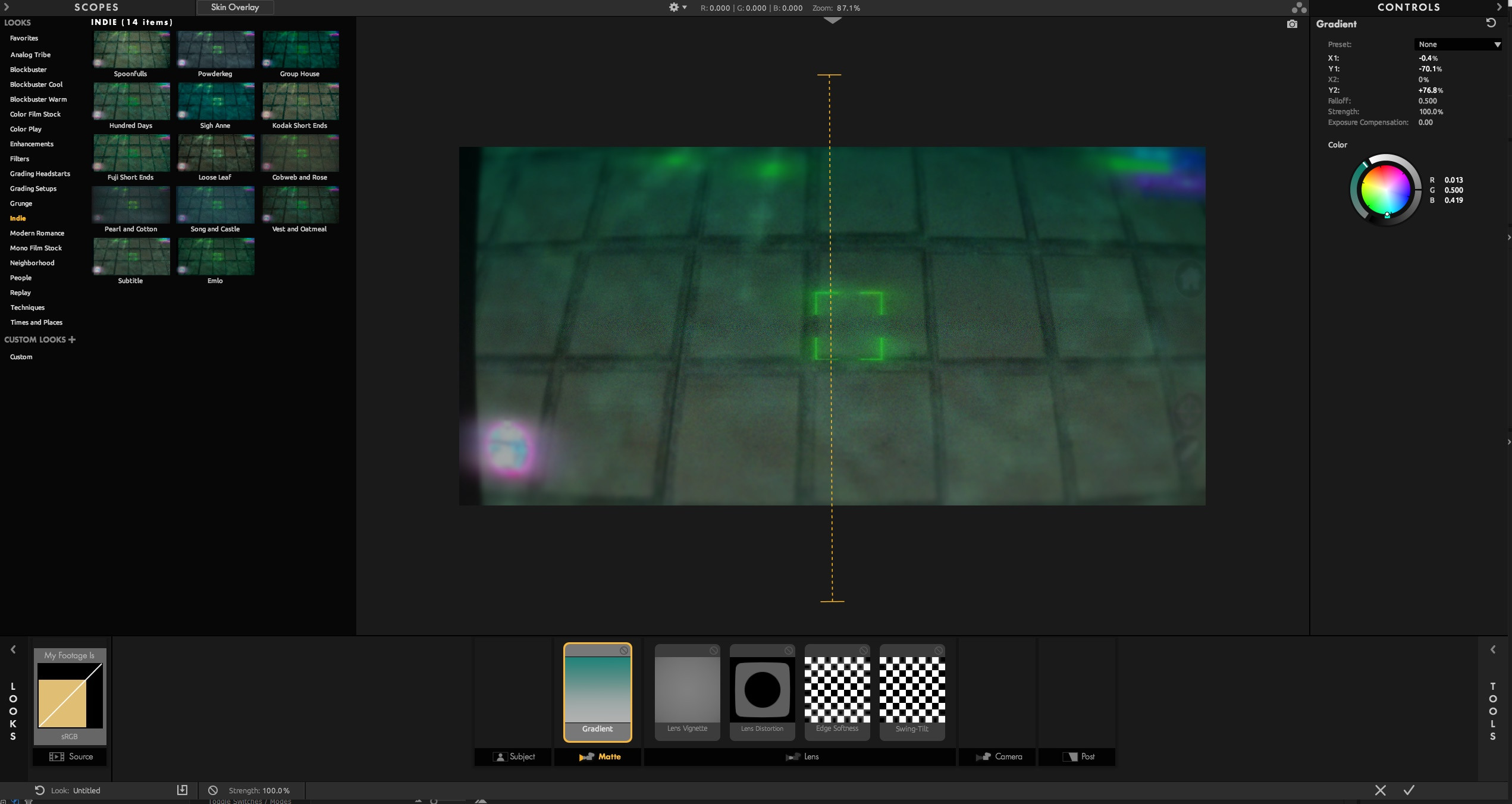Click the gradient top handle in preview
Viewport: 1512px width, 804px height.
829,75
